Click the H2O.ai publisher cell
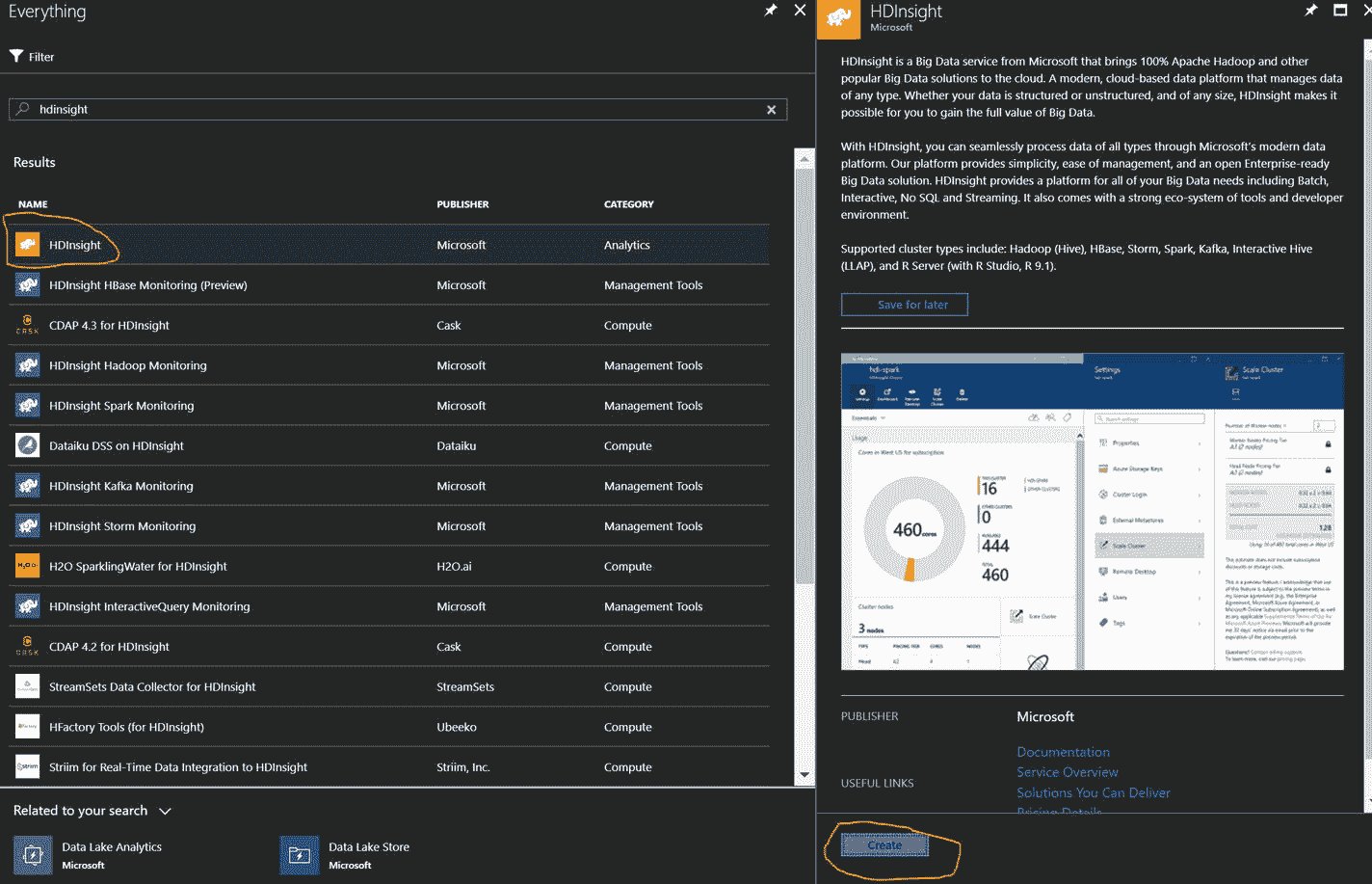The image size is (1372, 884). coord(454,566)
